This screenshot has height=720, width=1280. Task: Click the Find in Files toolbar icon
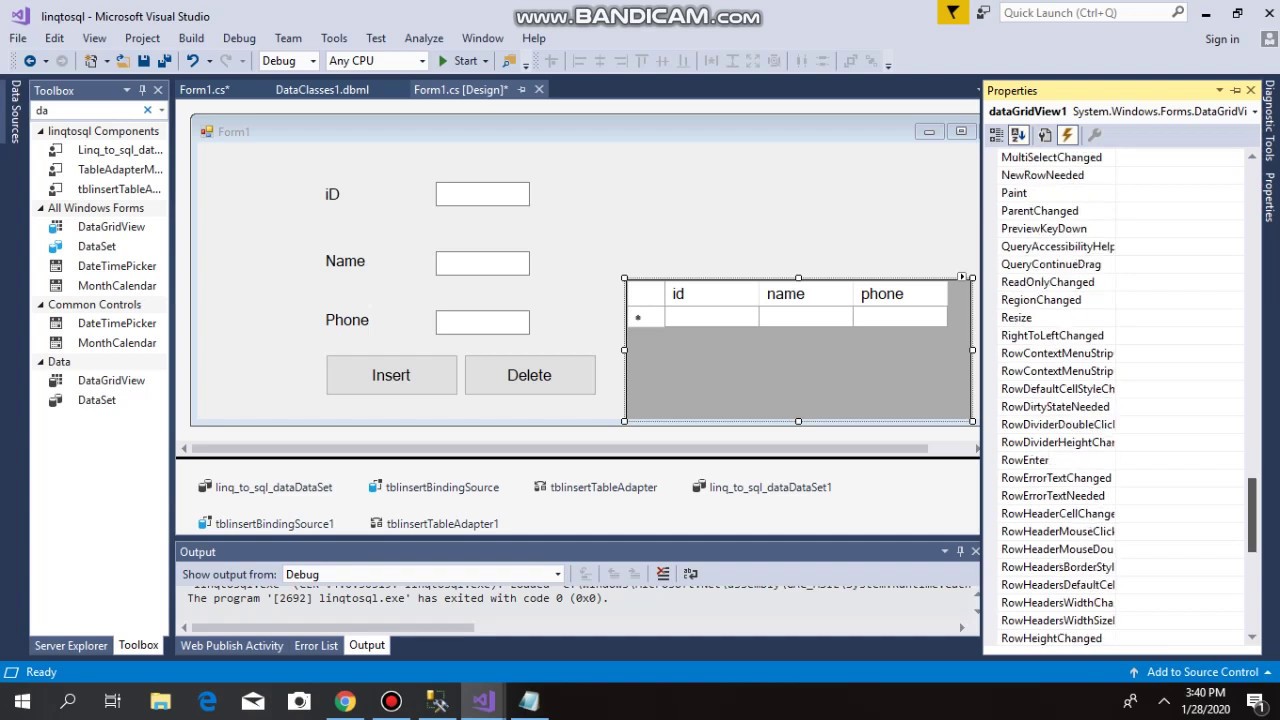point(509,61)
